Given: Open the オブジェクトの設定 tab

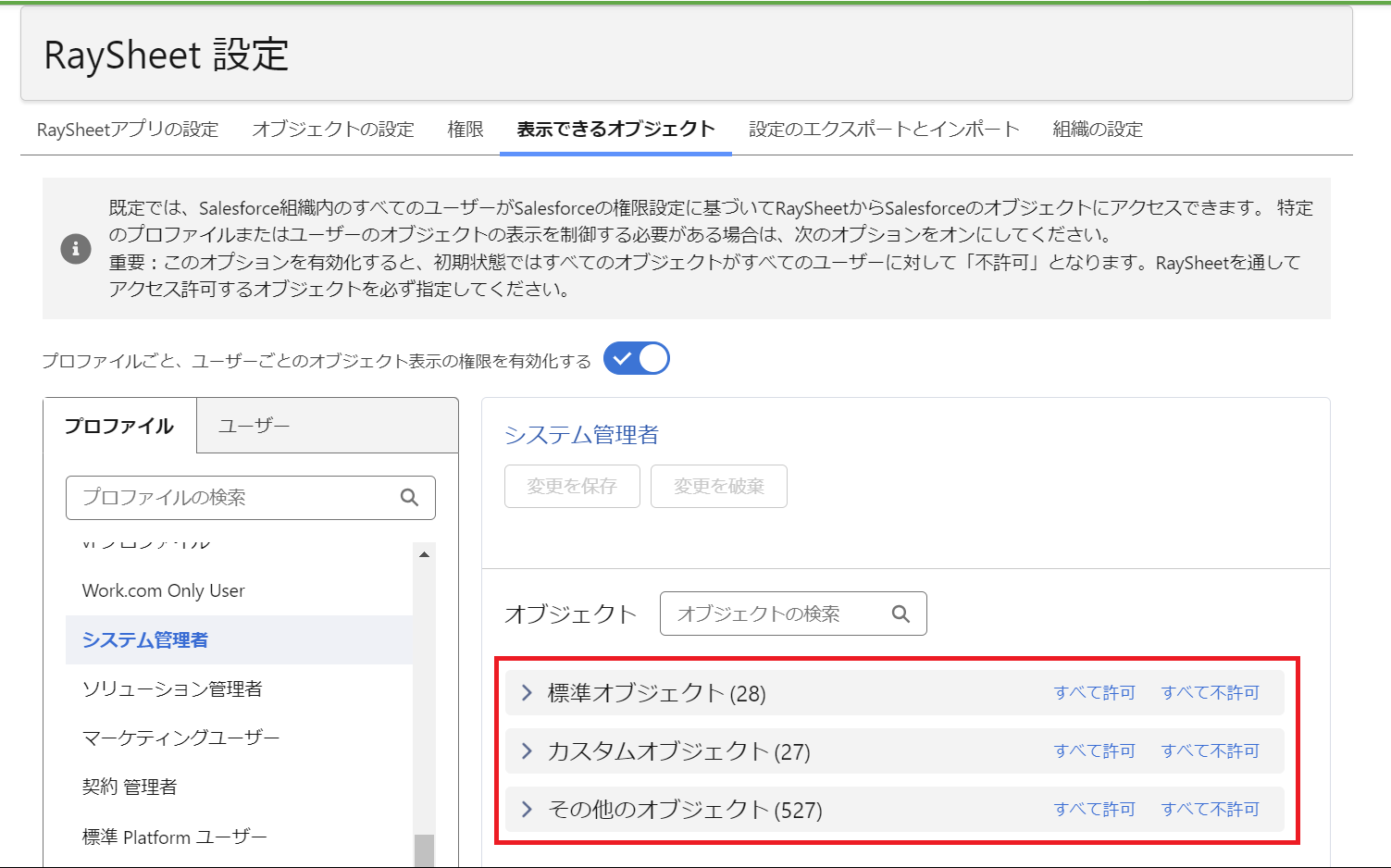Looking at the screenshot, I should (x=333, y=130).
